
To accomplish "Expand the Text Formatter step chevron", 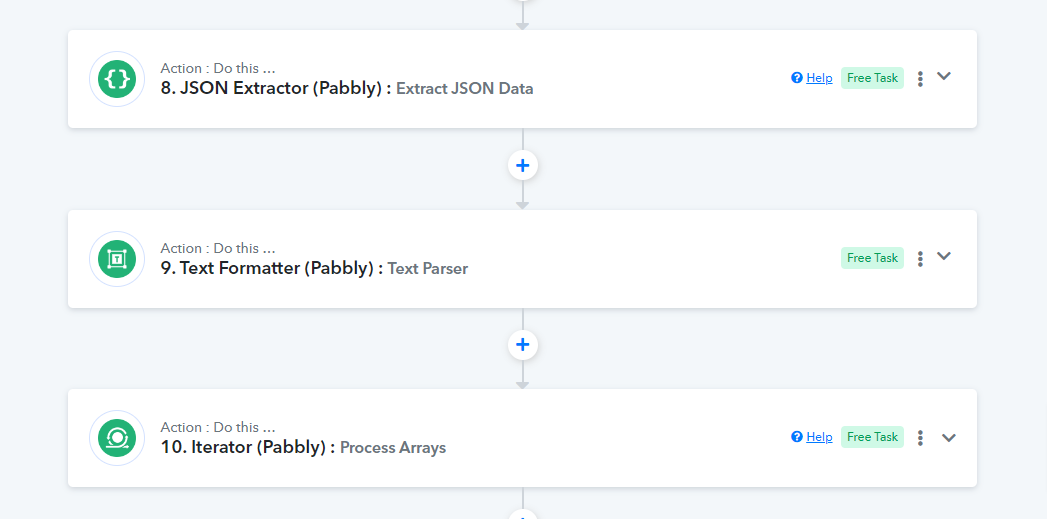I will (944, 256).
